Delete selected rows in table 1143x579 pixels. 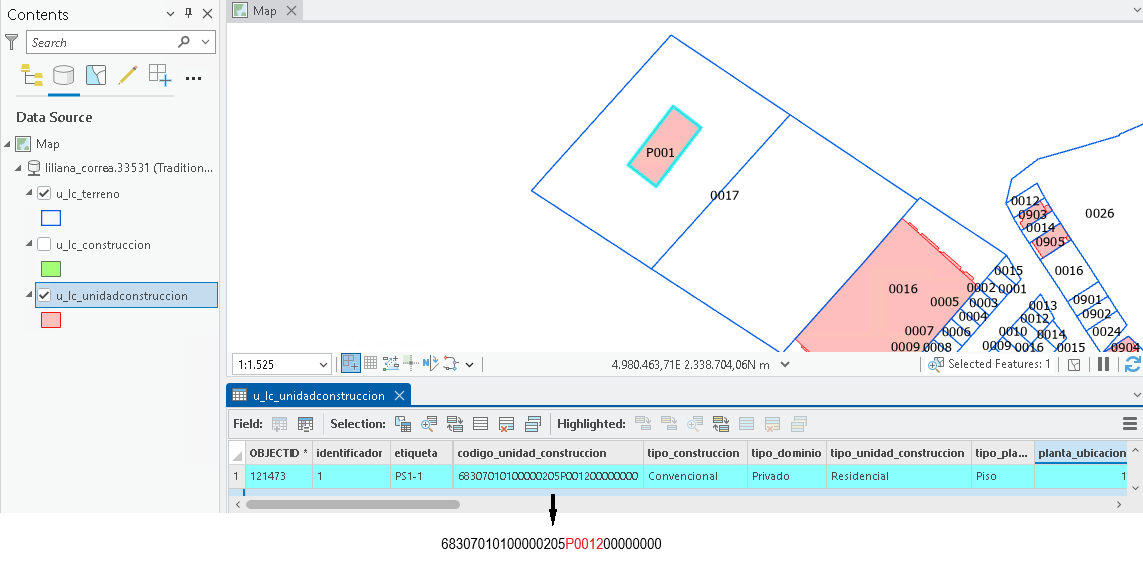point(507,424)
